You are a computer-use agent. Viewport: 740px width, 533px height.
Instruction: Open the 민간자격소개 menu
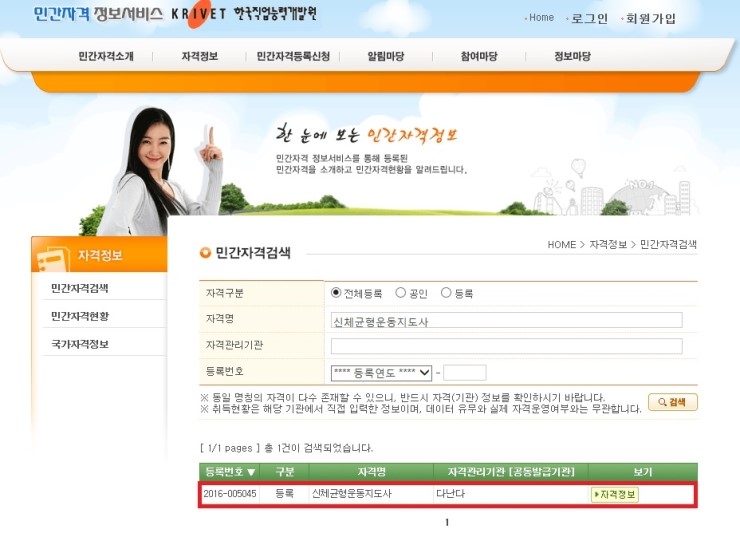[x=105, y=57]
